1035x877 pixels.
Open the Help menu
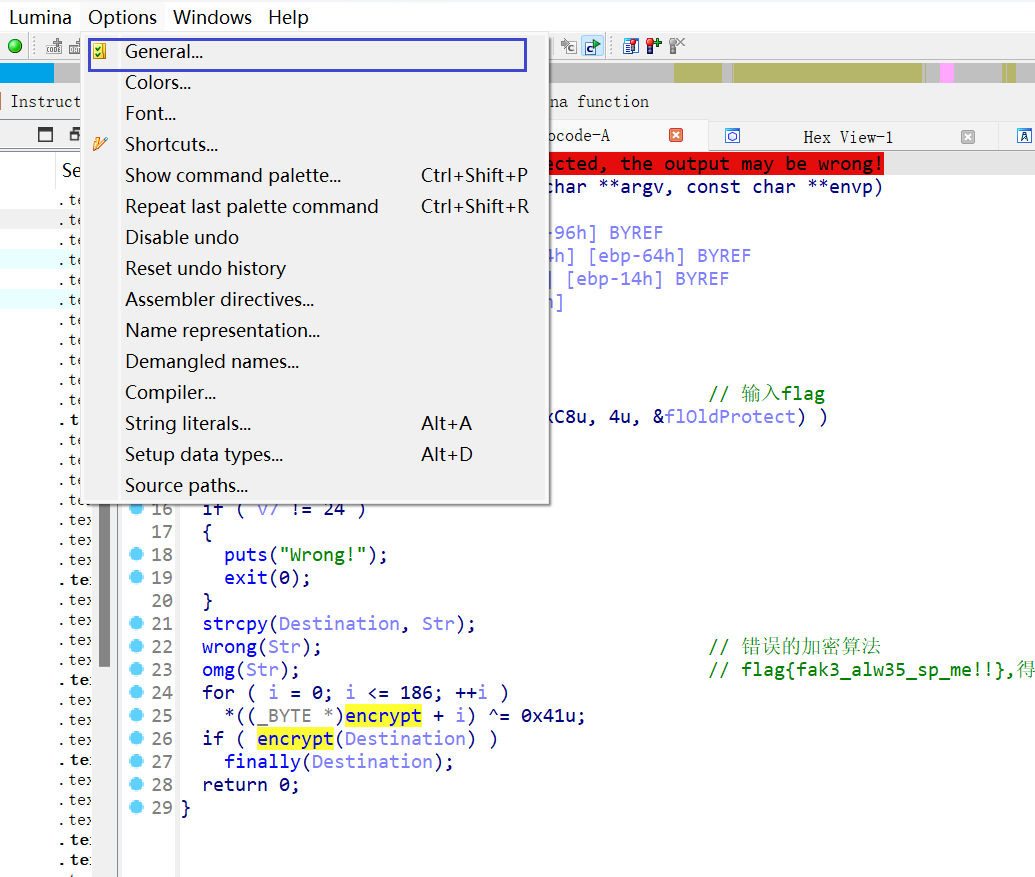point(288,18)
